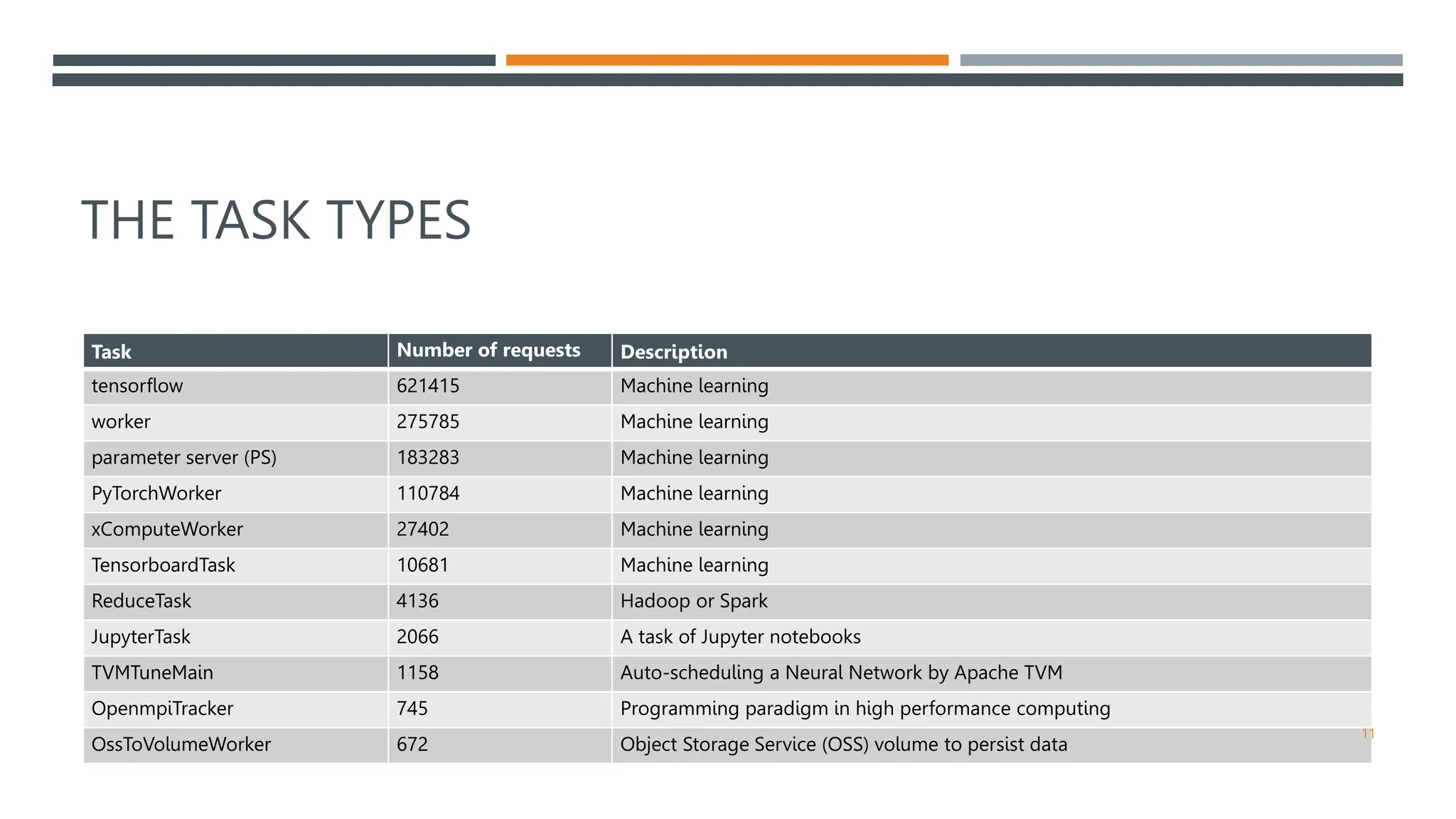
Task: Select the 'Task' column header
Action: pos(112,352)
